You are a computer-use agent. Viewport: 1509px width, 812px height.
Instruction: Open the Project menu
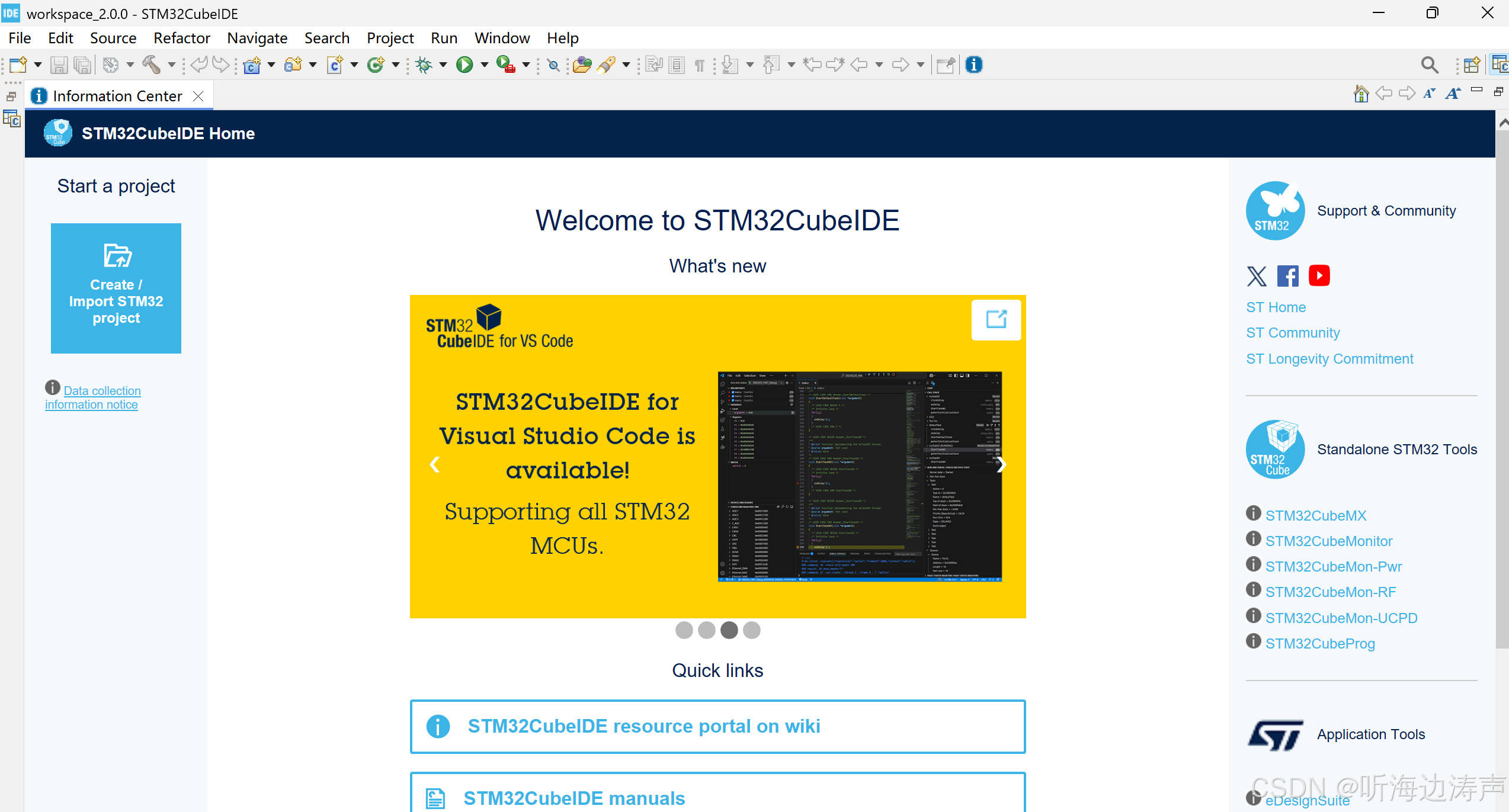pyautogui.click(x=390, y=38)
